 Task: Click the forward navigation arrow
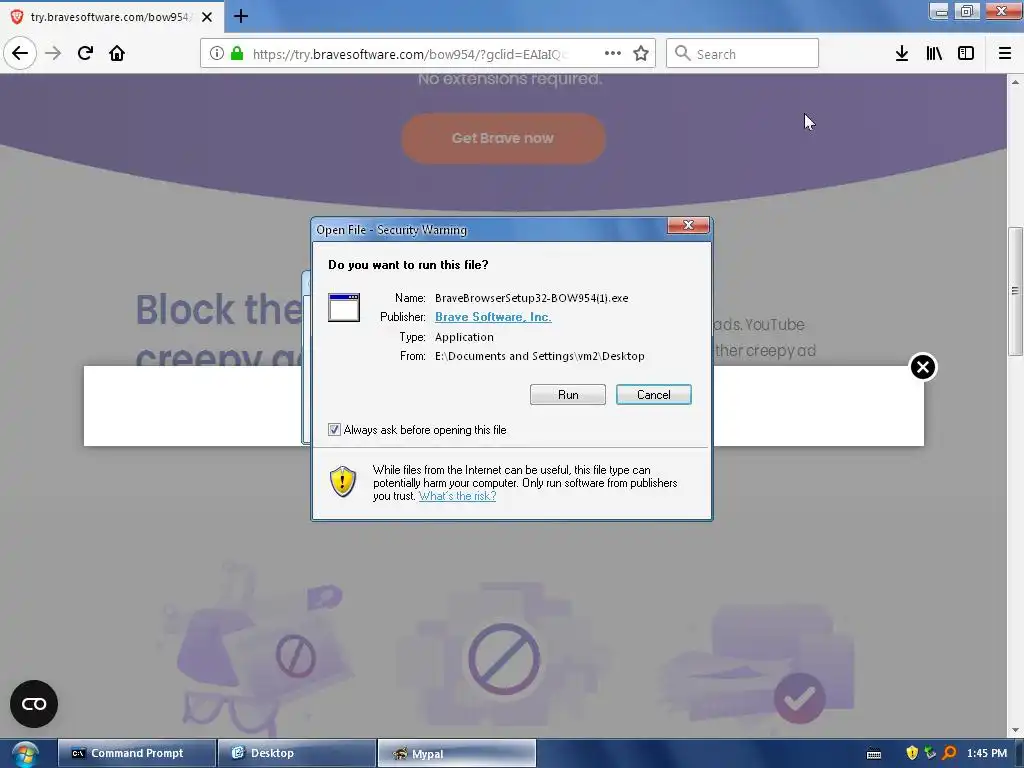point(53,53)
